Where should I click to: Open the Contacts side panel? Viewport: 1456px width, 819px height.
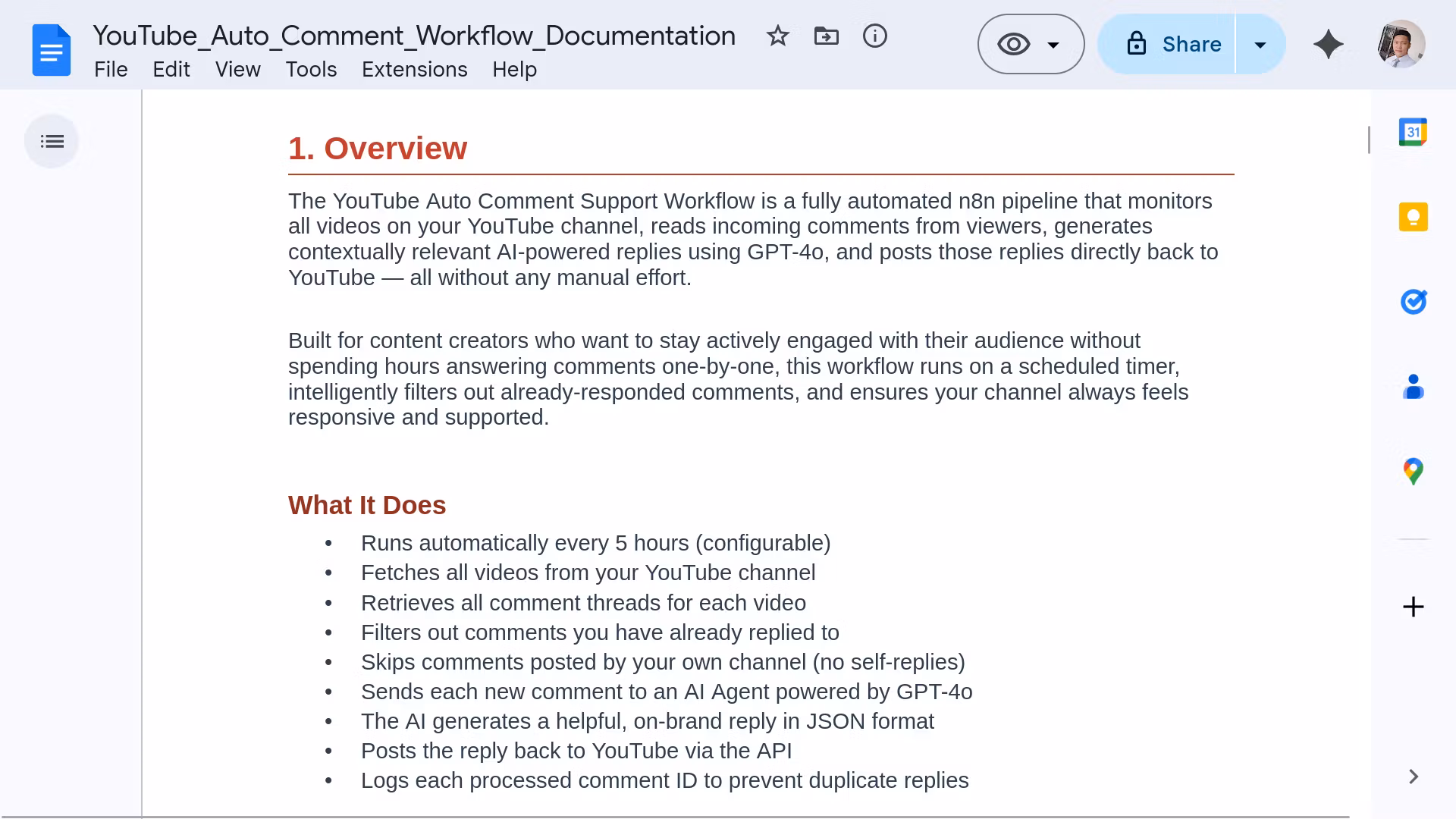point(1413,387)
